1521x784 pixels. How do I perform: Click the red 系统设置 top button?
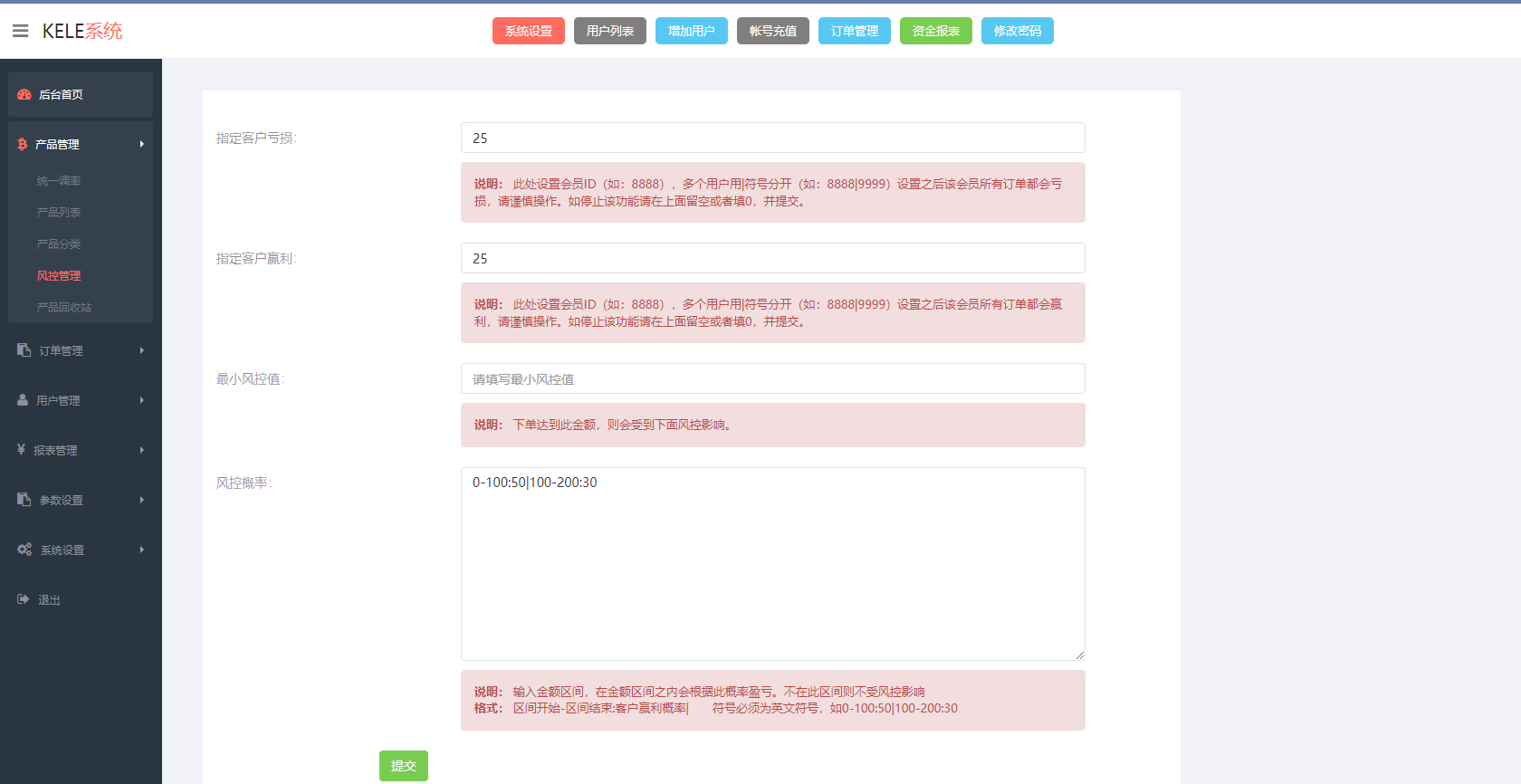pyautogui.click(x=529, y=31)
